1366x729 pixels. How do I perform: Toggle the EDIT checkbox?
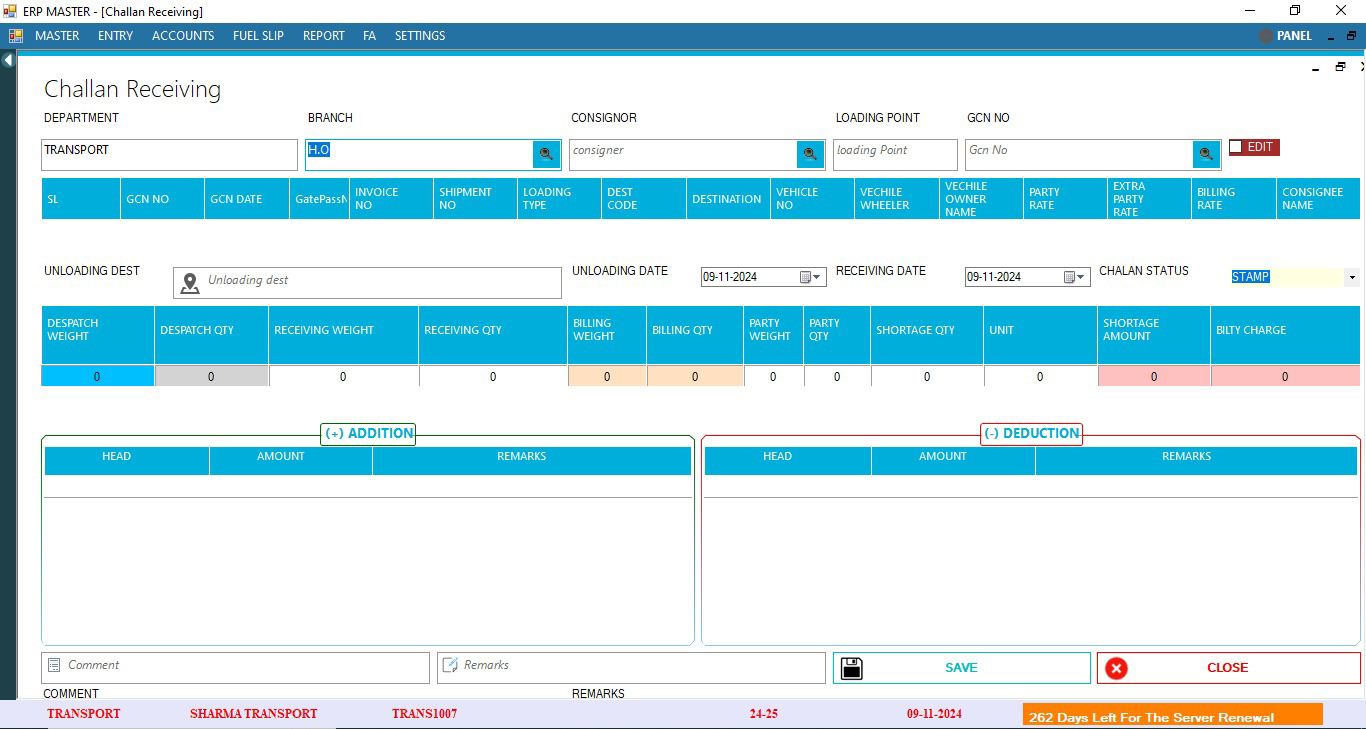(1235, 147)
